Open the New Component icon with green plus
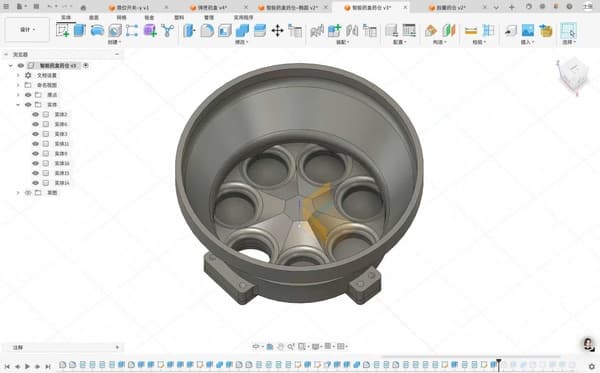This screenshot has width=600, height=373. click(x=334, y=30)
